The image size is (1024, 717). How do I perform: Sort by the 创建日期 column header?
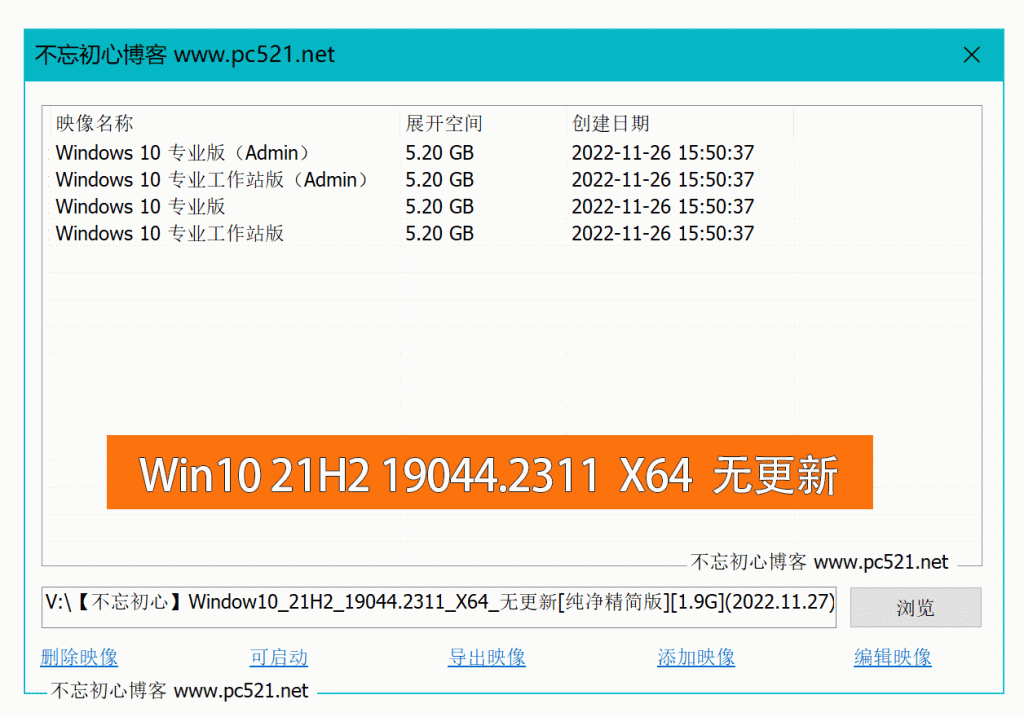point(610,124)
